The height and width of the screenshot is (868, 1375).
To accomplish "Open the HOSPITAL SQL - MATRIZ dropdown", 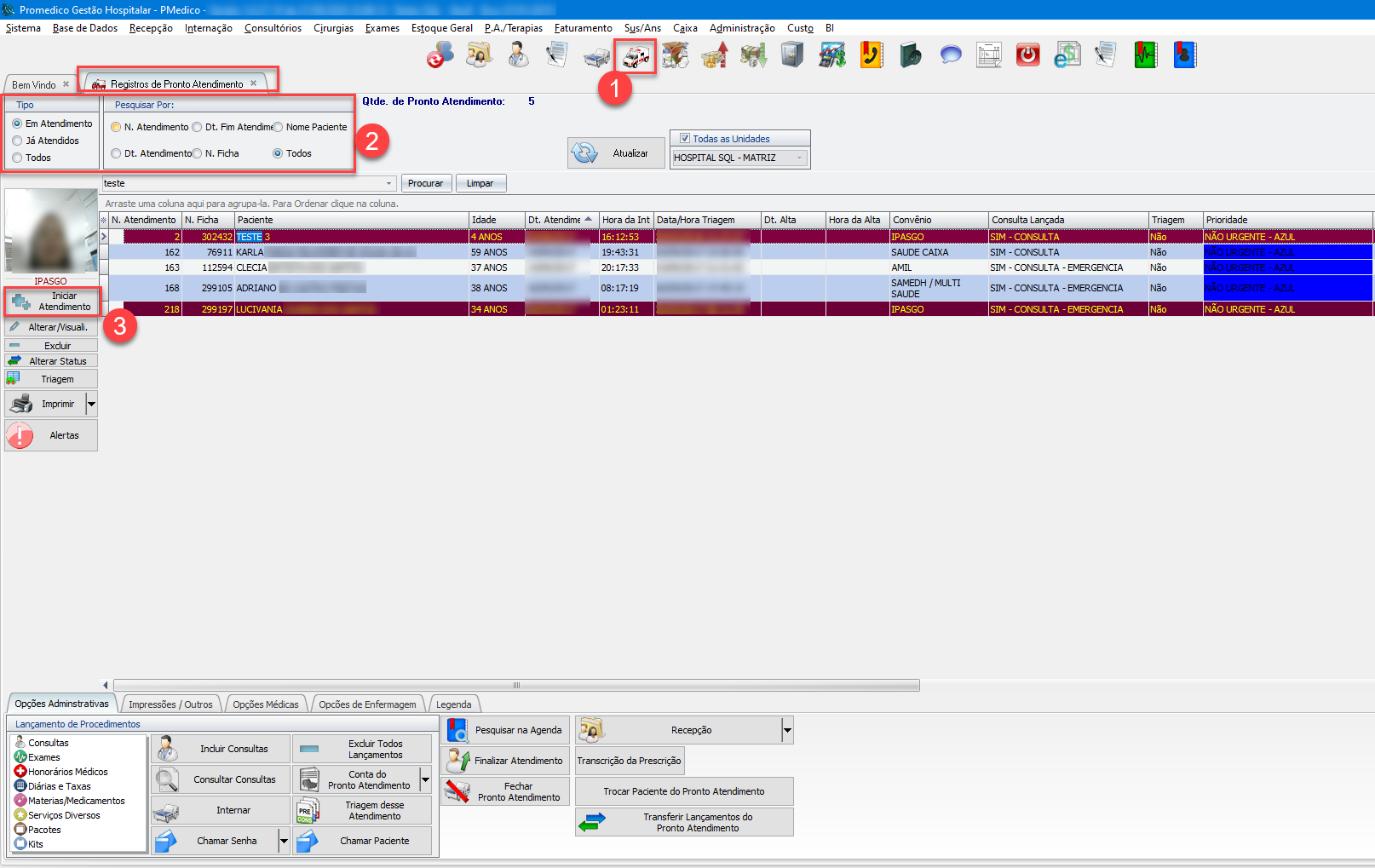I will [799, 158].
